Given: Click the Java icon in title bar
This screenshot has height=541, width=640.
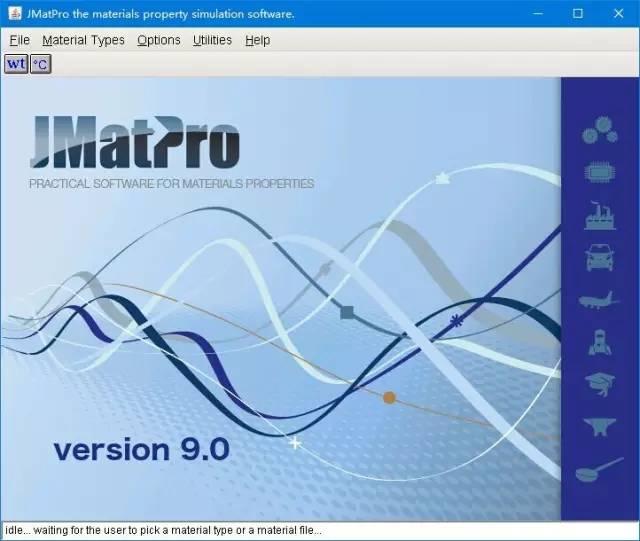Looking at the screenshot, I should pos(15,13).
